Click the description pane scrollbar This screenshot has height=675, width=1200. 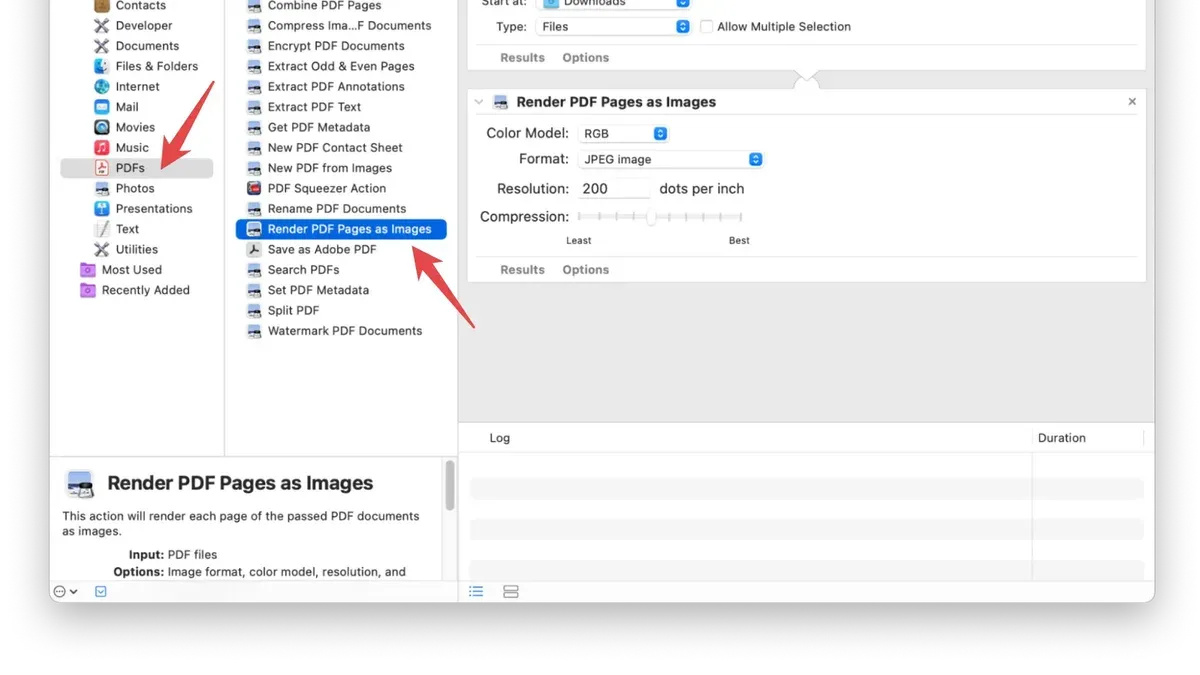(x=450, y=486)
